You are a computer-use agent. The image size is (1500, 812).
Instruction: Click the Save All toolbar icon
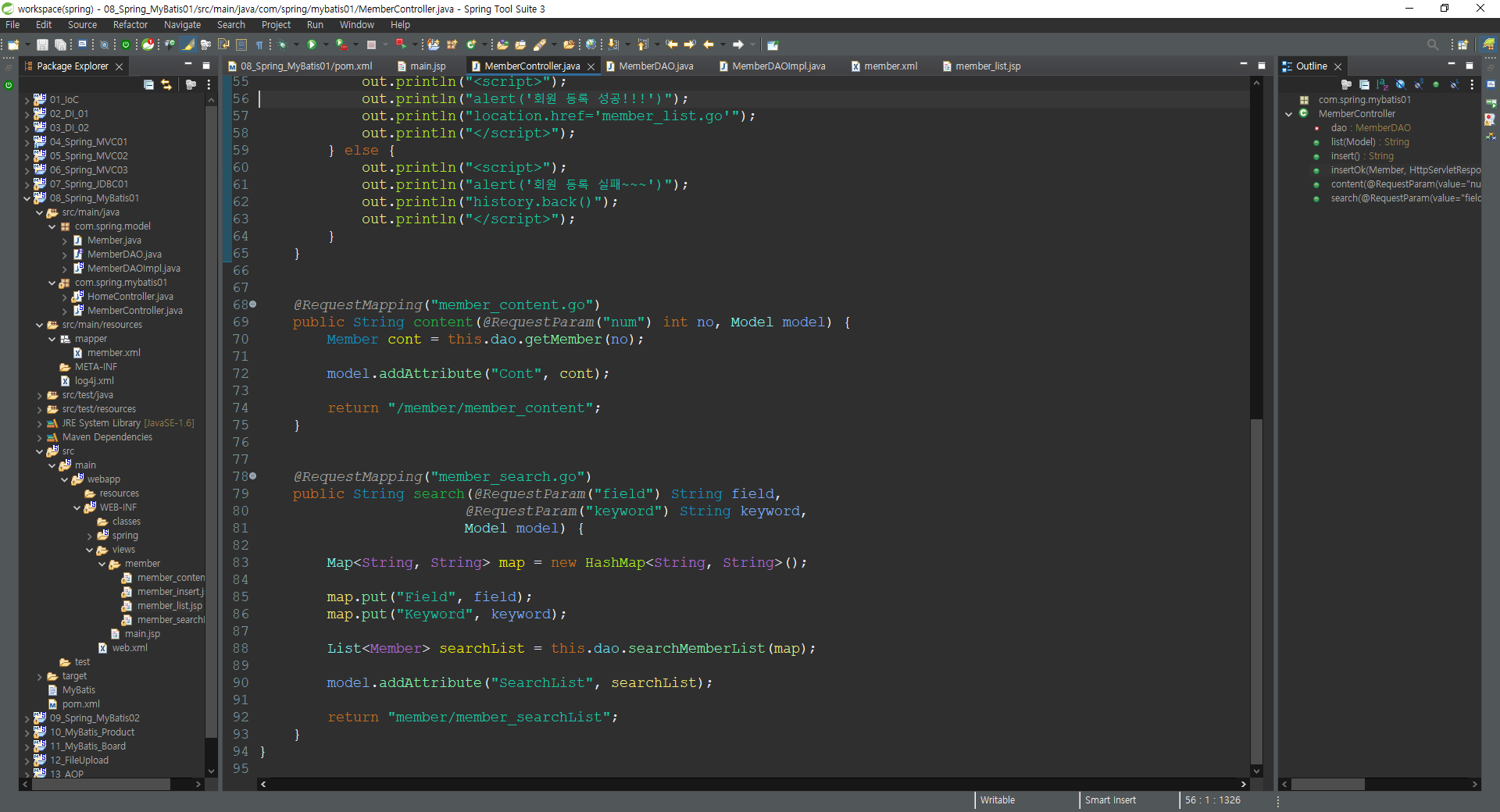tap(60, 45)
